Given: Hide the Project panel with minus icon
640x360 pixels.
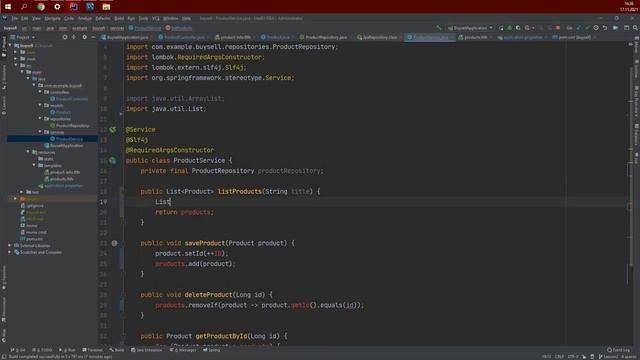Looking at the screenshot, I should pos(93,37).
